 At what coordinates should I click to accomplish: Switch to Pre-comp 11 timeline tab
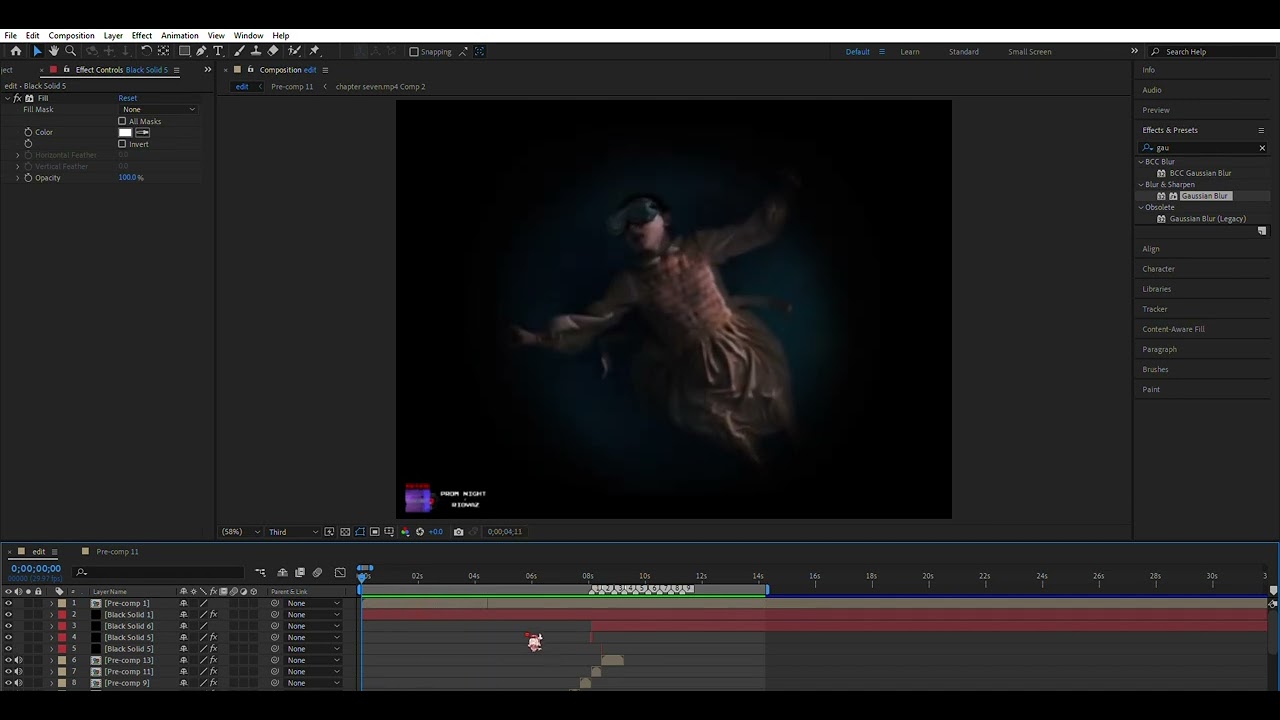[117, 552]
